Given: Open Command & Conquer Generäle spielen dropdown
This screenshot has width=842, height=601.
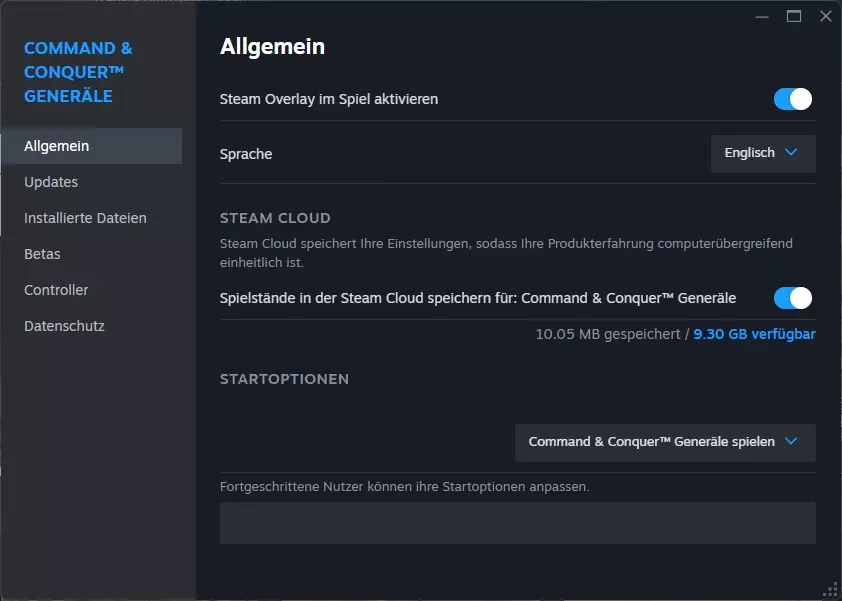Looking at the screenshot, I should (x=665, y=443).
